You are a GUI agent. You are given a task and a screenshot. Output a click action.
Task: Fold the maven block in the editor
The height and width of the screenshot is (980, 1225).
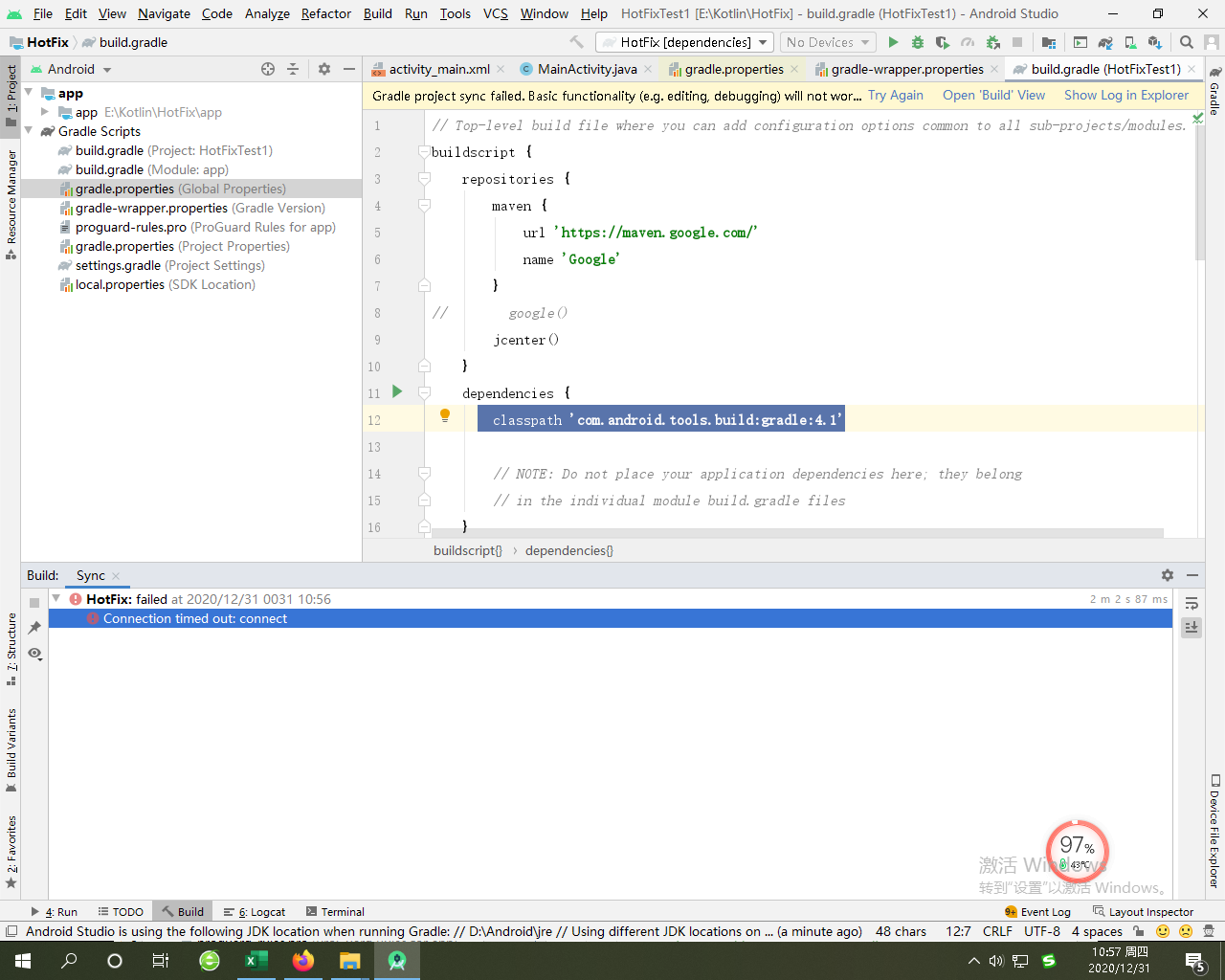[424, 206]
